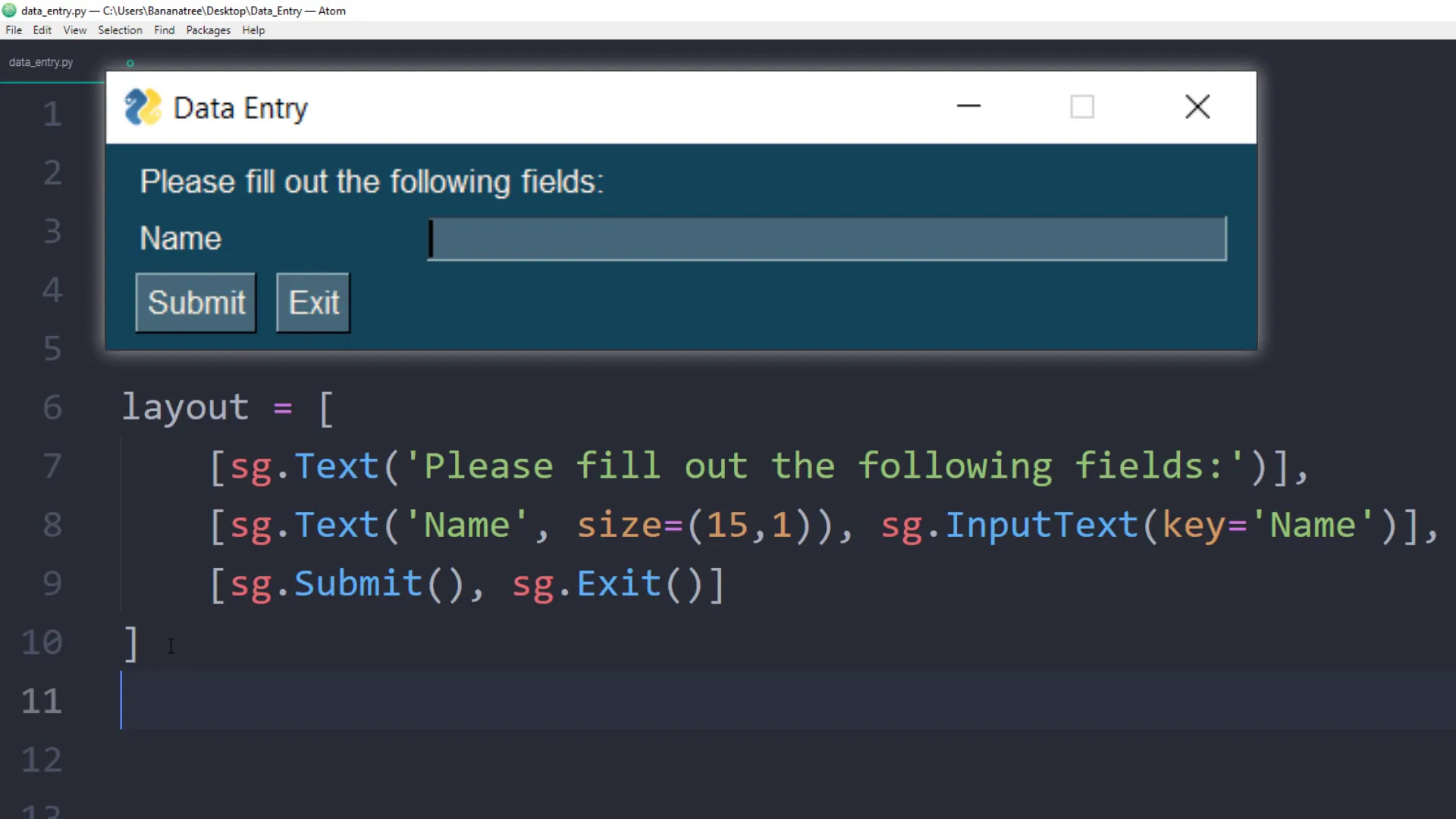Open the Edit menu
Image resolution: width=1456 pixels, height=819 pixels.
click(x=42, y=30)
